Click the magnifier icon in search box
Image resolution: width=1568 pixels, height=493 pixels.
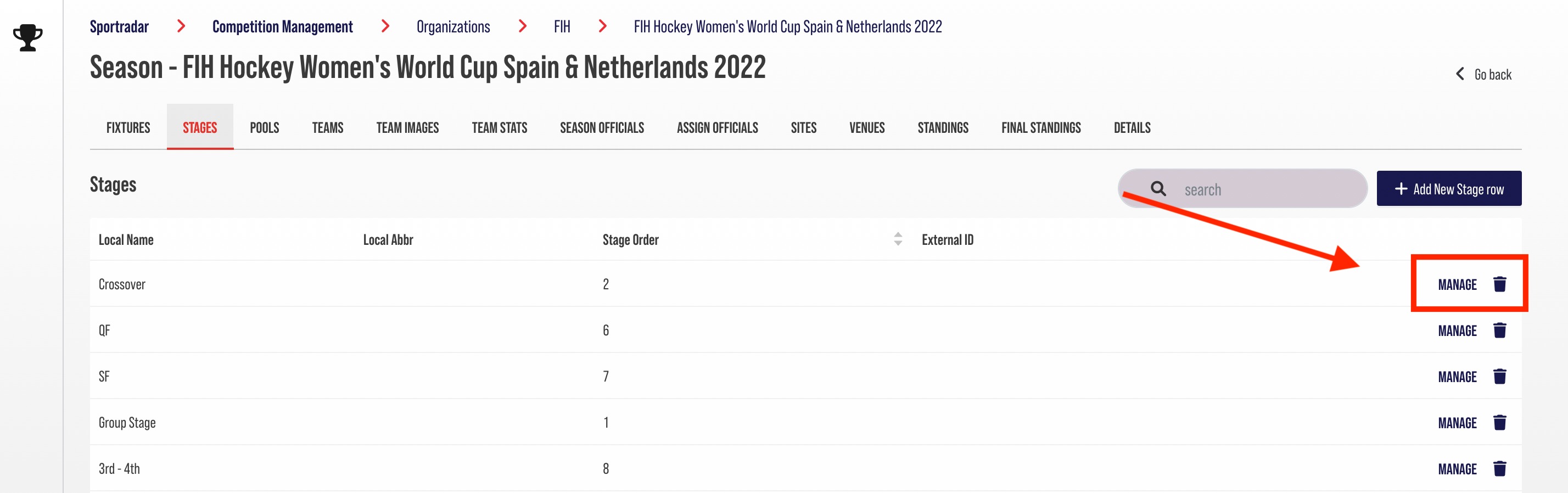pos(1158,189)
